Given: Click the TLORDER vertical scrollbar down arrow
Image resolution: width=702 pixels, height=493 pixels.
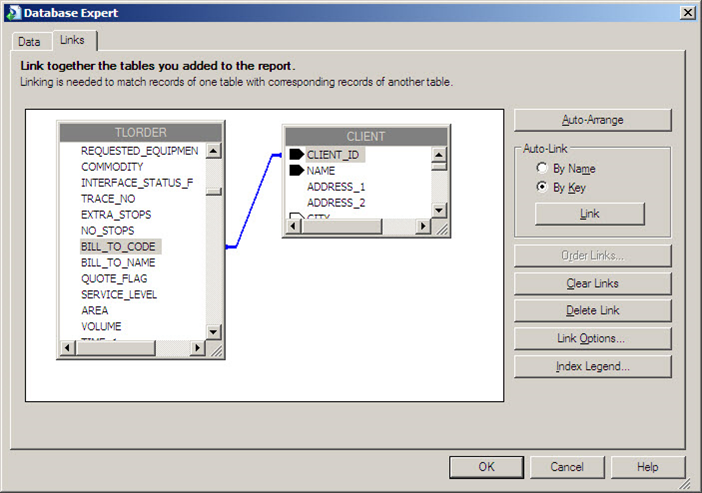Looking at the screenshot, I should pyautogui.click(x=214, y=332).
